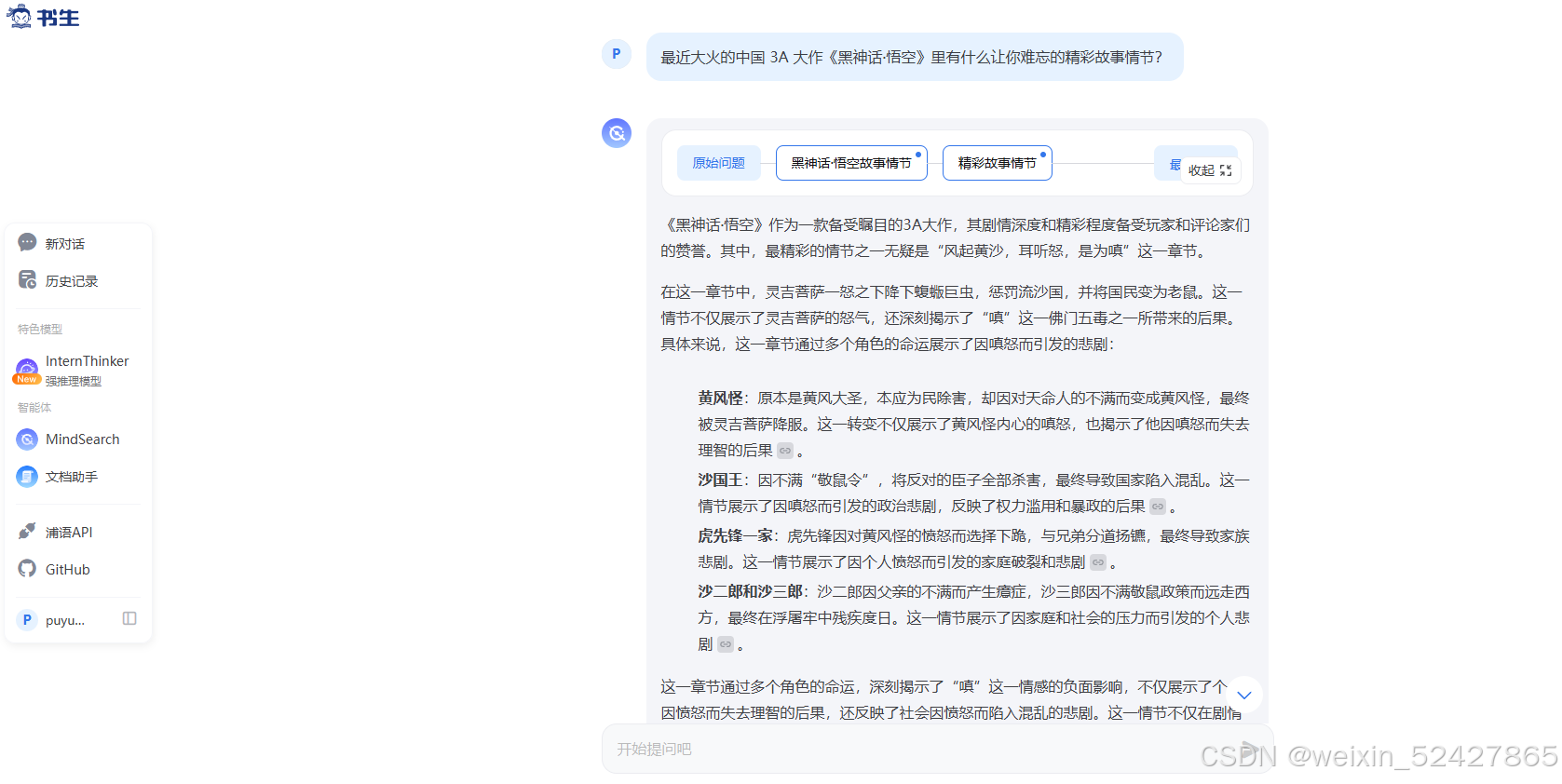
Task: Click the New badge on InternThinker
Action: click(27, 379)
